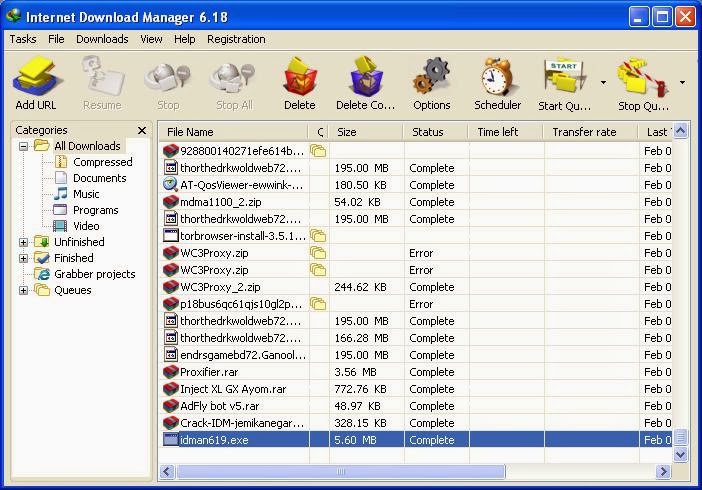This screenshot has width=702, height=490.
Task: Click the Last Try column header
Action: [x=656, y=132]
